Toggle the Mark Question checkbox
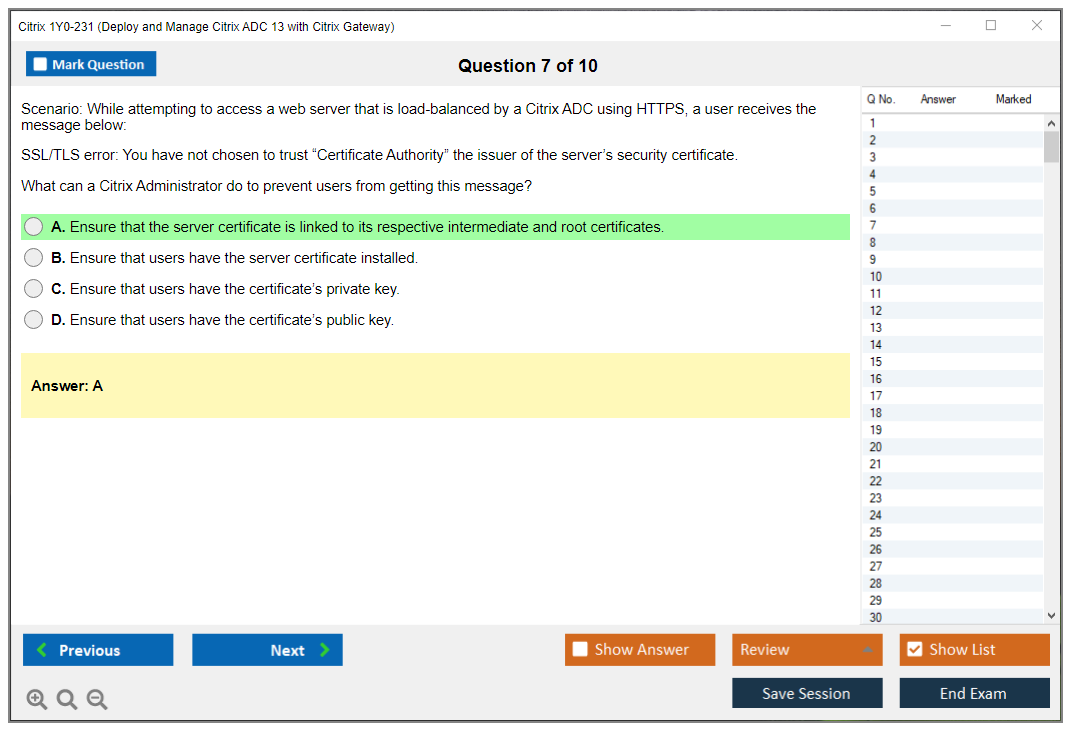Screen dimensions: 1075x735 (41, 65)
